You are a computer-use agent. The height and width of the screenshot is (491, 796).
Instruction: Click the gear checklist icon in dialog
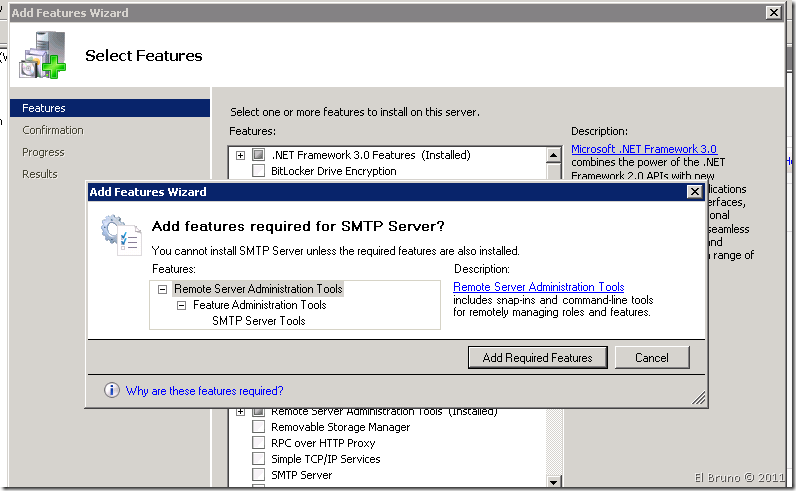click(x=120, y=235)
